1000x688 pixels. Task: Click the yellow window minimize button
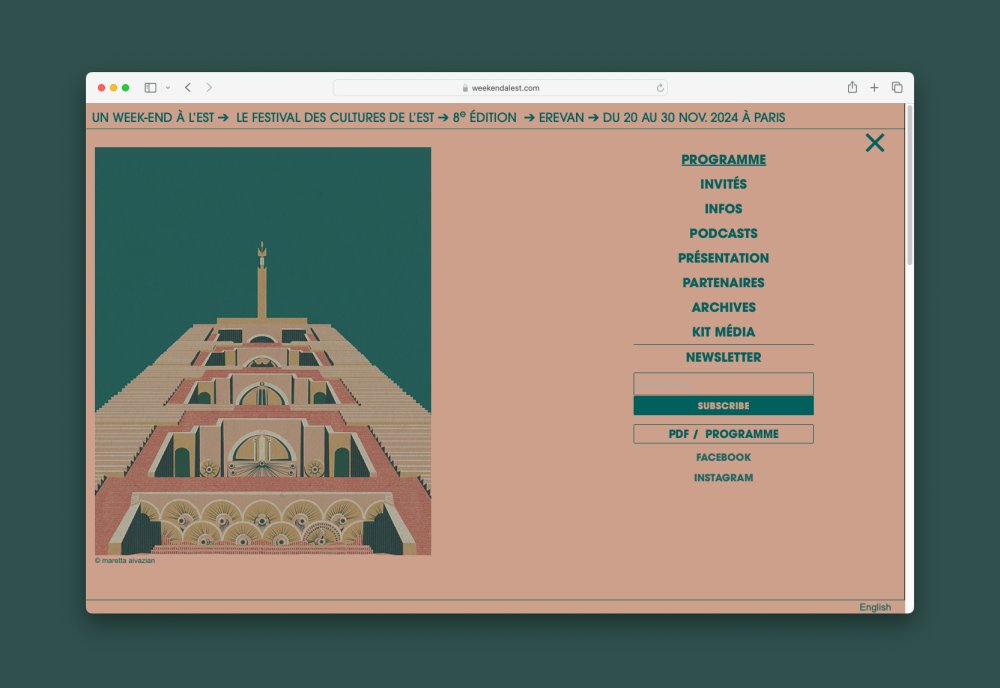click(x=114, y=88)
